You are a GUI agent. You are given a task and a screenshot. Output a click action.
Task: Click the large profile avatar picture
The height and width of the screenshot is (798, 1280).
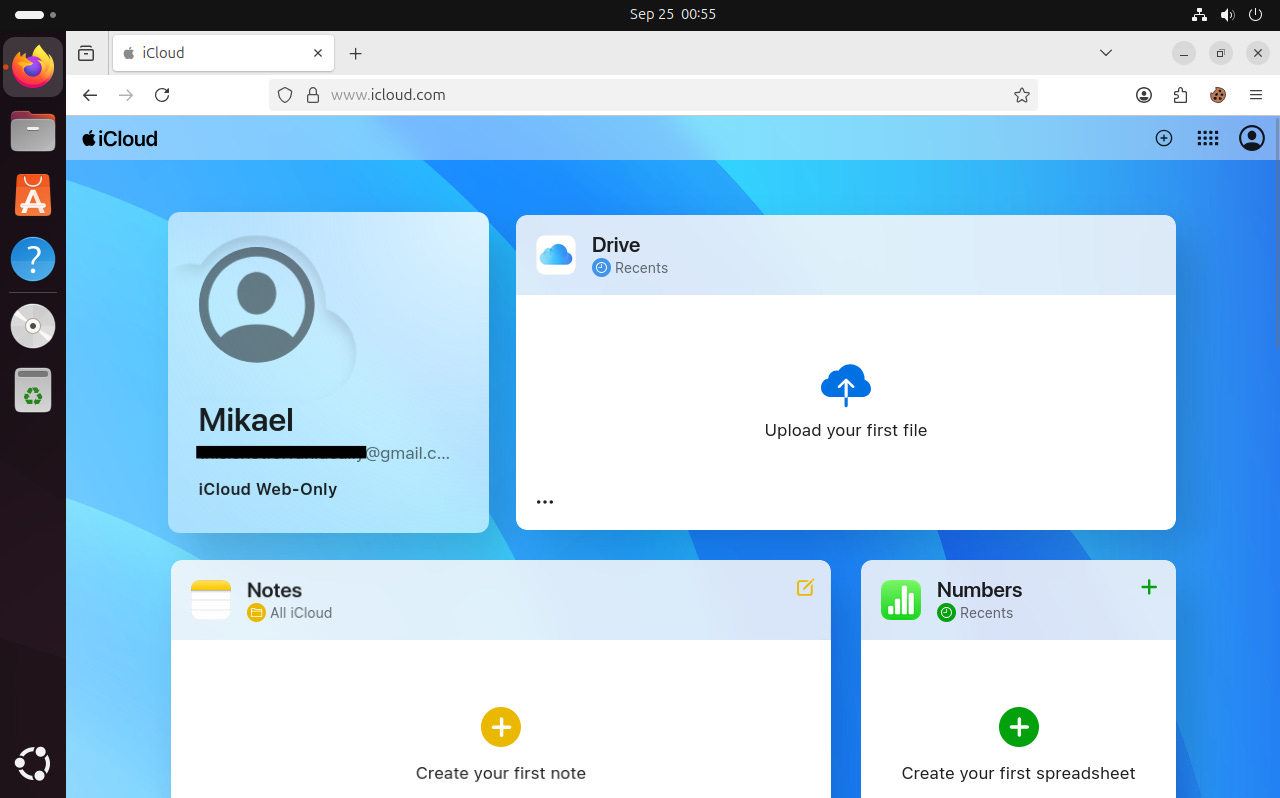[257, 305]
